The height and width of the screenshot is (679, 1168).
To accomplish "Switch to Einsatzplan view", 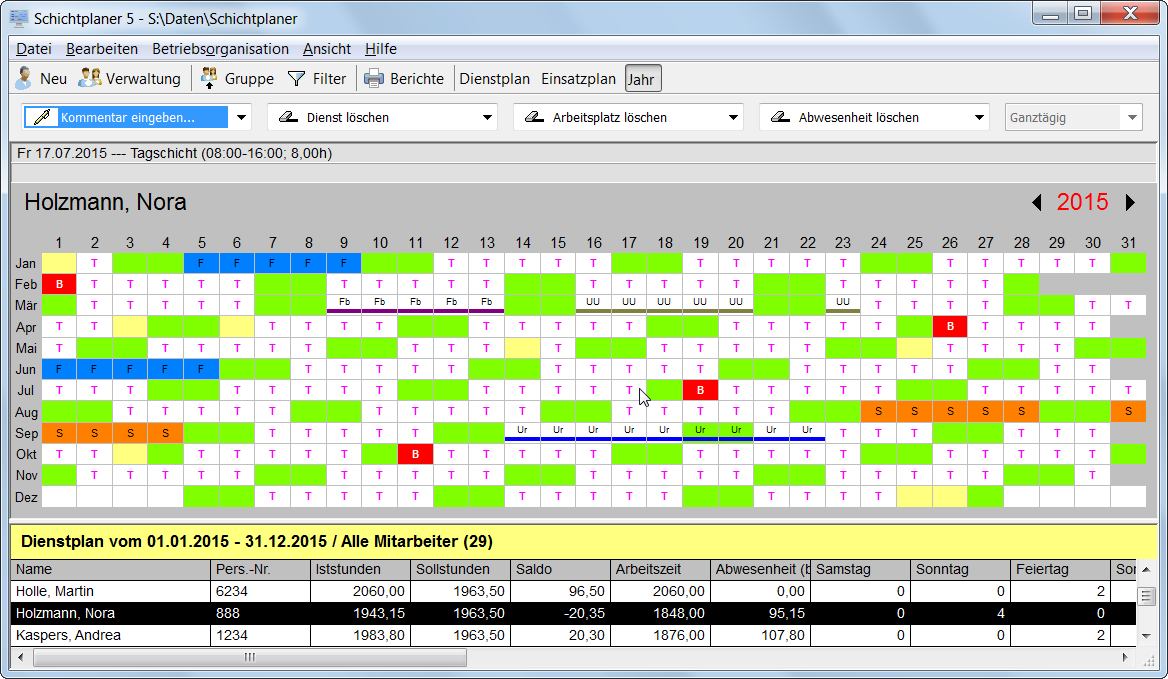I will click(x=579, y=79).
